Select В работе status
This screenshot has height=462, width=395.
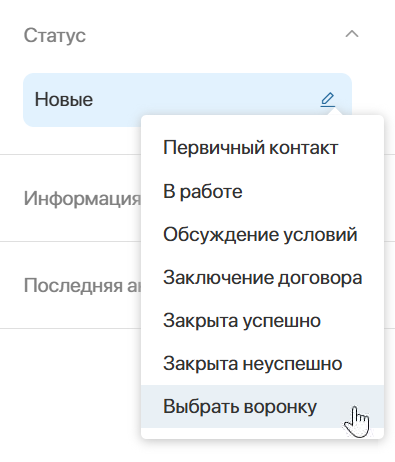pos(262,191)
